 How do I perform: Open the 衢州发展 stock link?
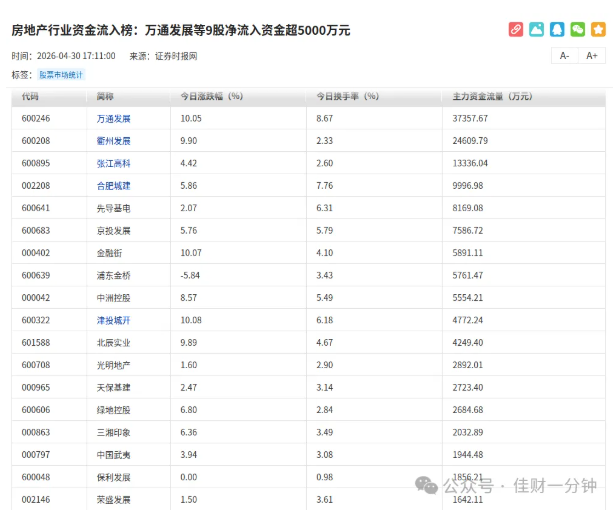coord(113,141)
